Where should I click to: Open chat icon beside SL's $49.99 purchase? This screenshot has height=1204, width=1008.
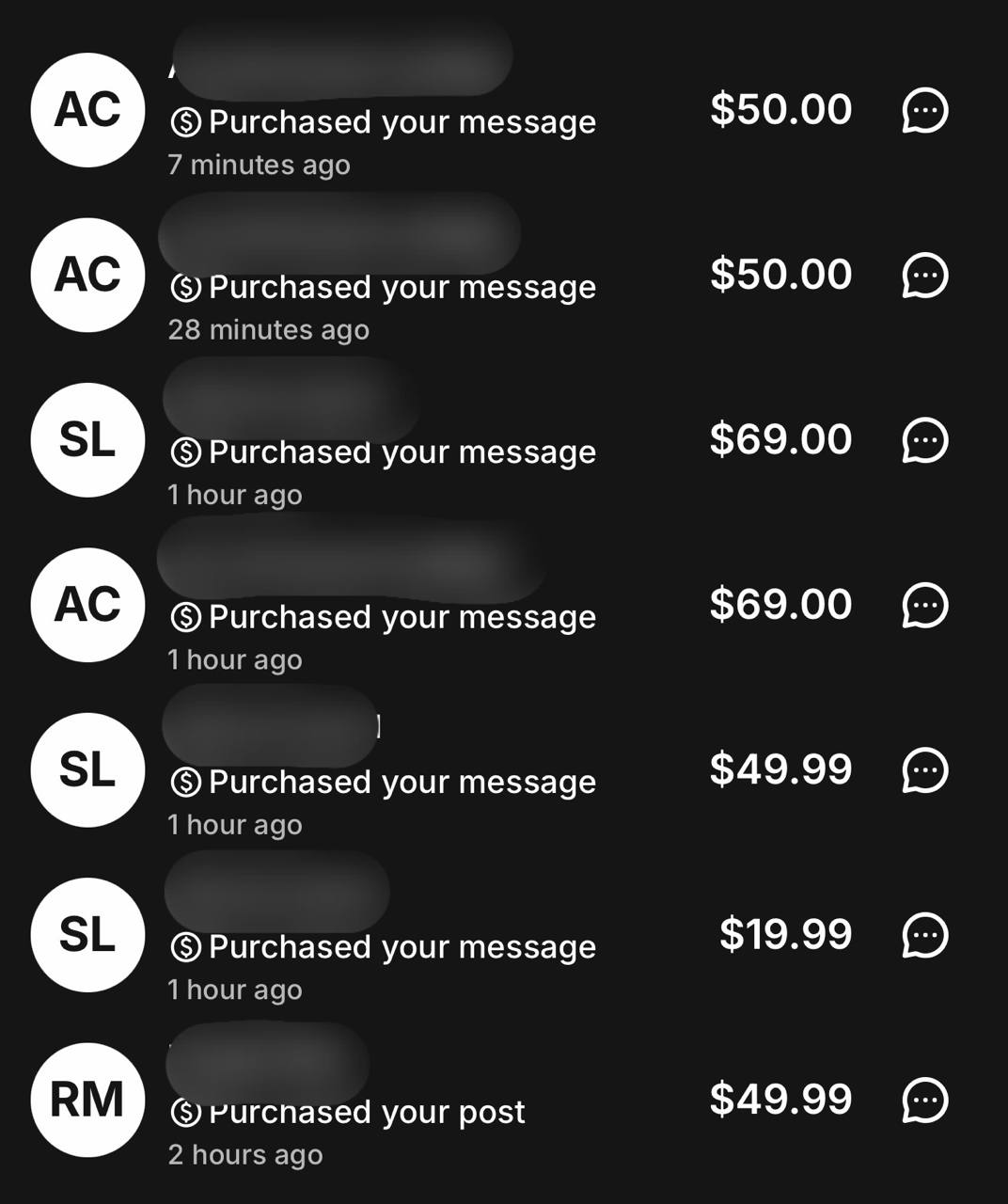925,770
